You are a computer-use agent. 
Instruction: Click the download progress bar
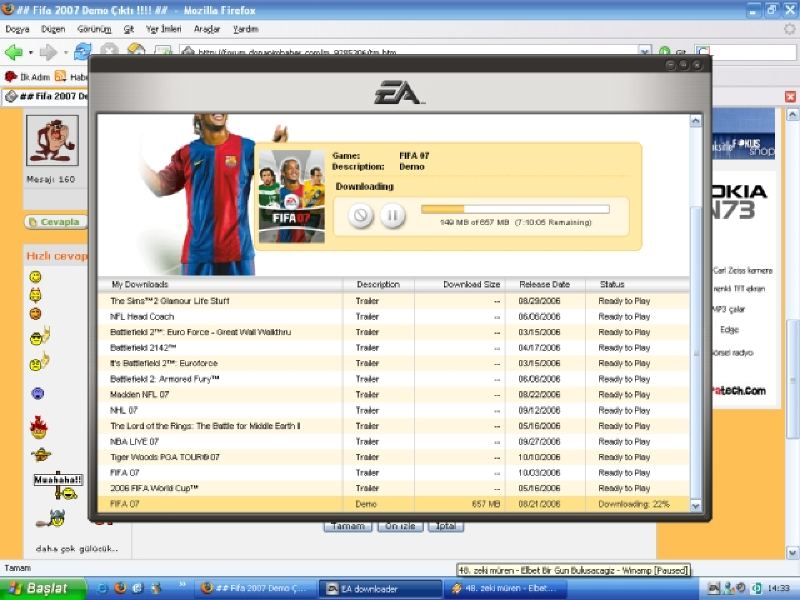(x=515, y=209)
